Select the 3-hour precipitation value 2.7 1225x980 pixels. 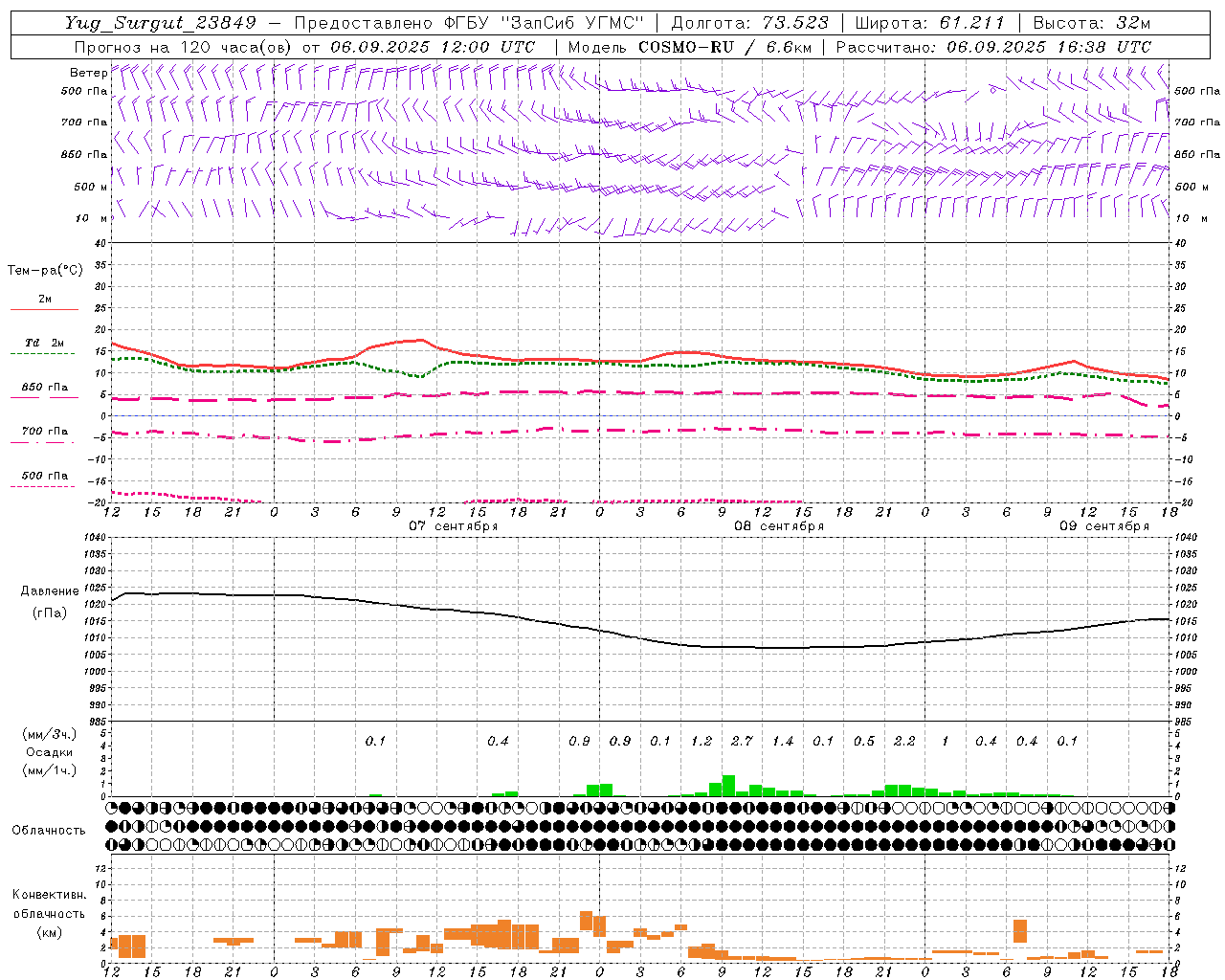coord(742,742)
